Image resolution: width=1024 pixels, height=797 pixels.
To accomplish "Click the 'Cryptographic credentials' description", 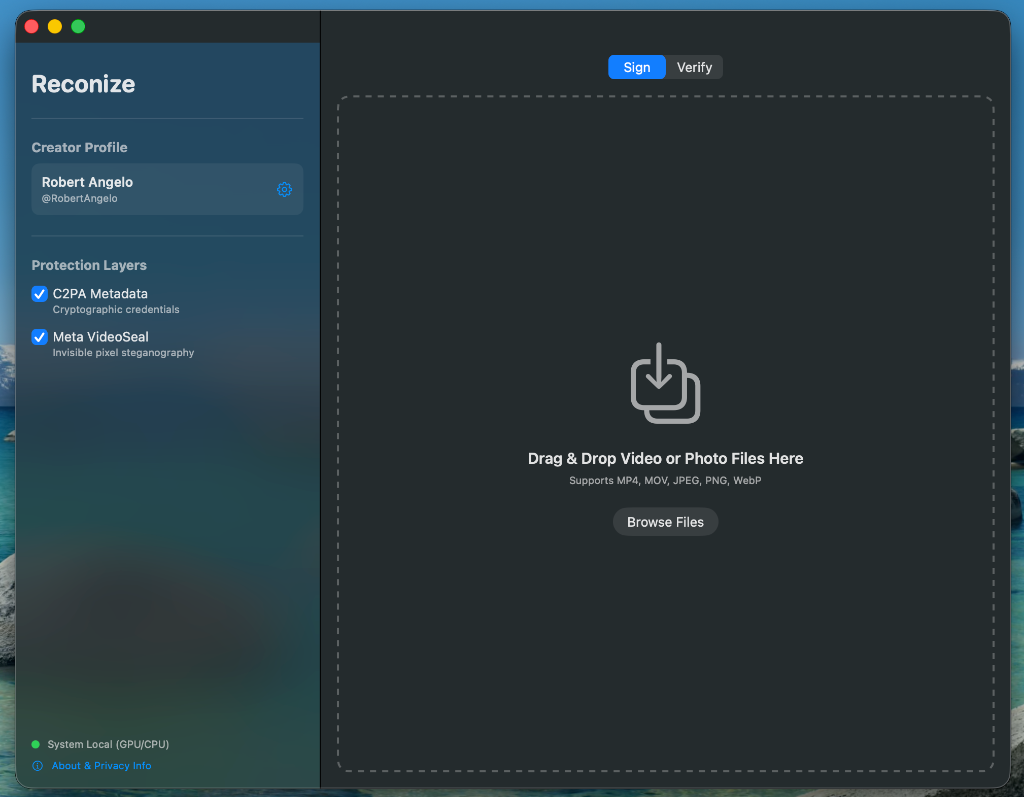I will point(116,310).
